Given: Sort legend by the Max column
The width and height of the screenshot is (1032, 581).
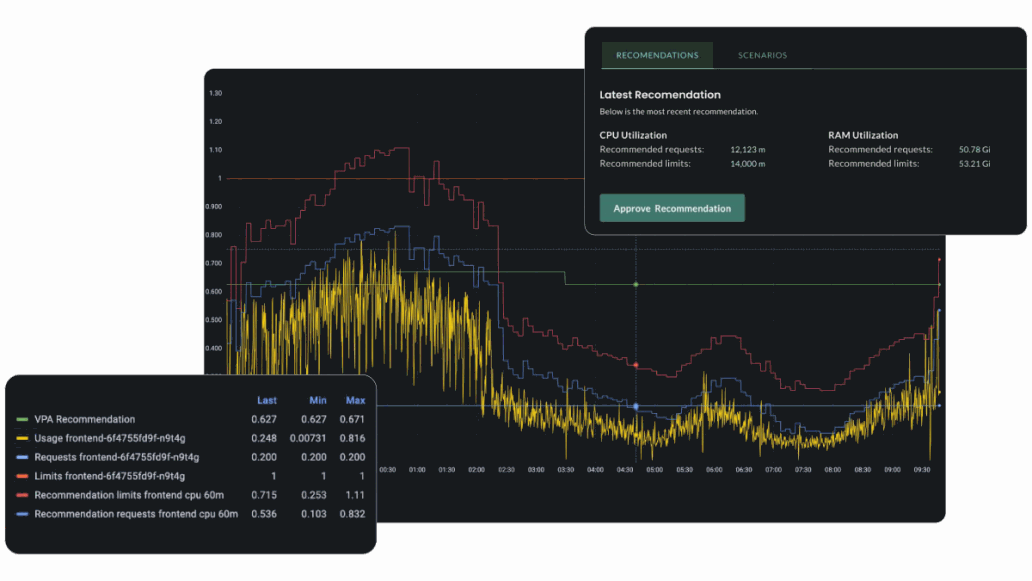Looking at the screenshot, I should click(355, 400).
